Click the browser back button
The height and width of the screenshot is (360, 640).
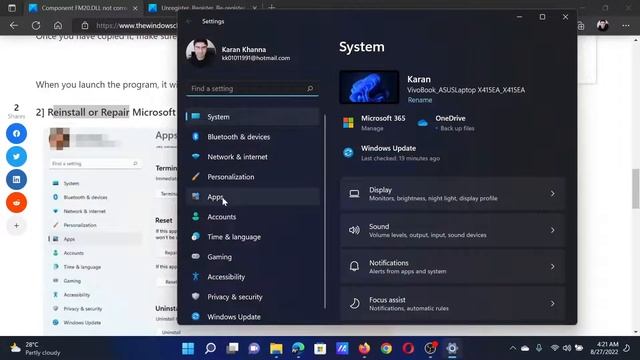(x=14, y=26)
